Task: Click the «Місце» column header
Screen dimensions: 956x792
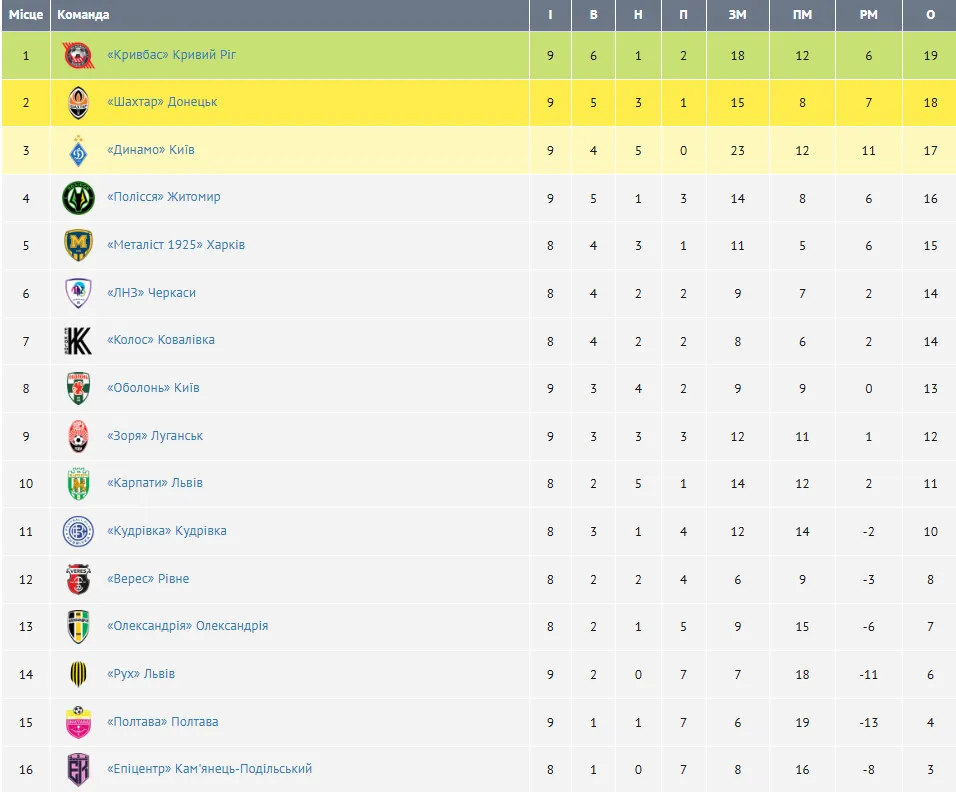Action: pyautogui.click(x=26, y=15)
